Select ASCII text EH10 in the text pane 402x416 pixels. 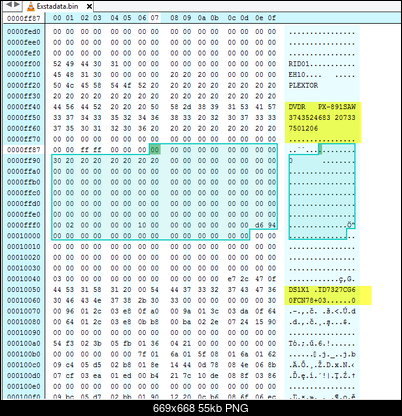[x=296, y=75]
